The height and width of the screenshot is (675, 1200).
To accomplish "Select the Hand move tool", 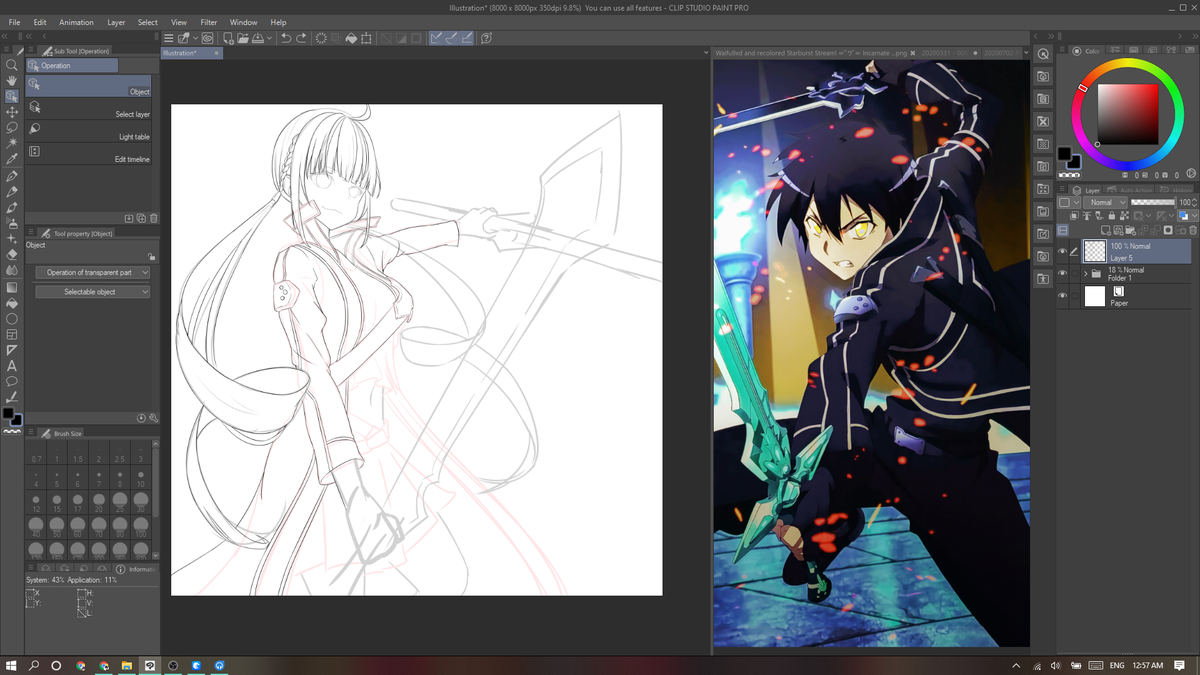I will pos(12,81).
